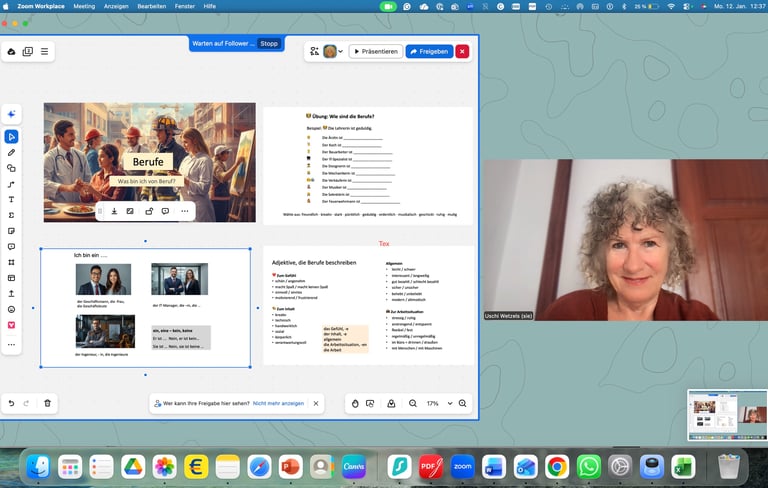The width and height of the screenshot is (768, 488).
Task: Open Google Chrome from the dock
Action: [x=556, y=467]
